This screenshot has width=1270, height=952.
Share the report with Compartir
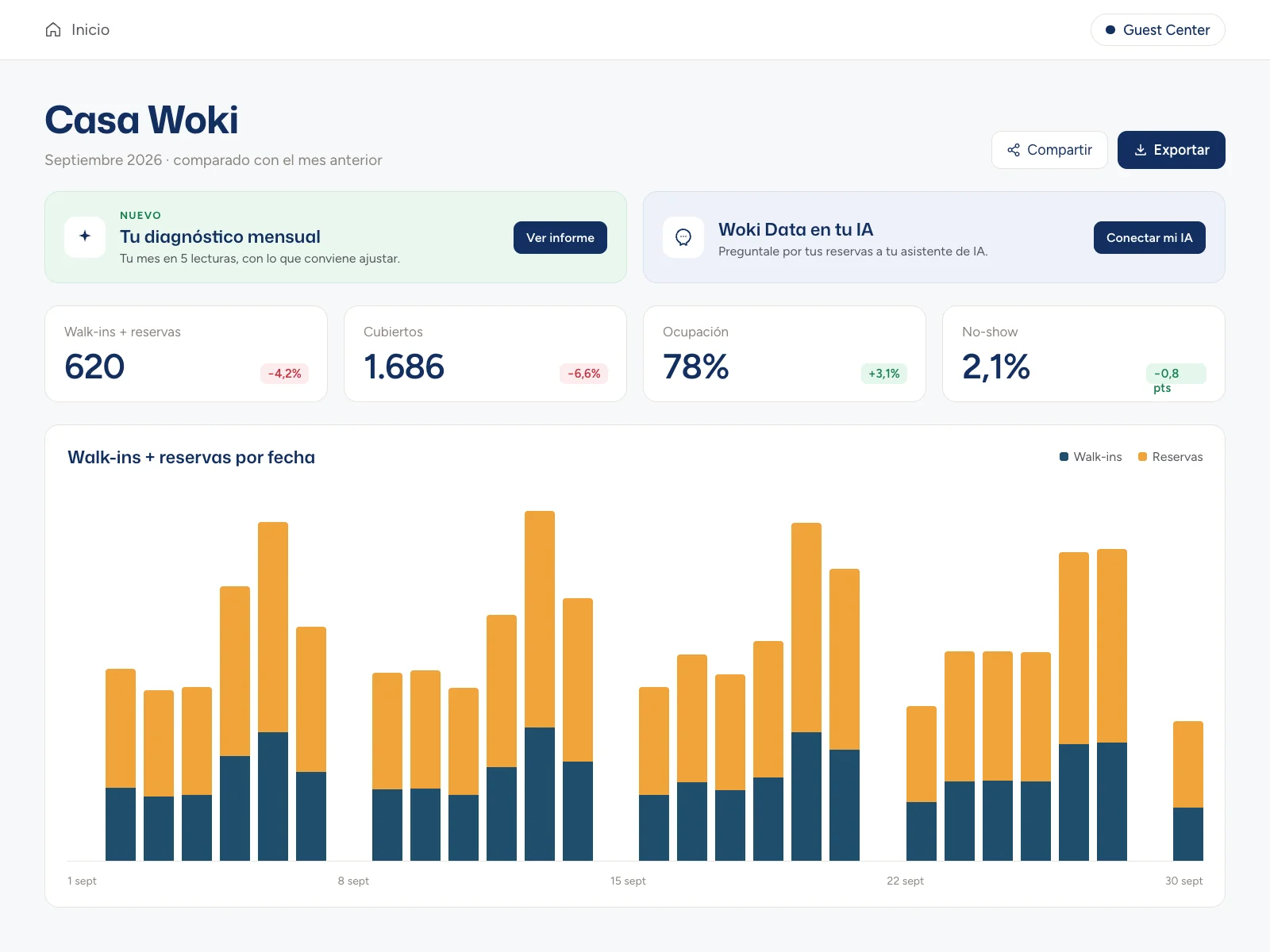click(x=1049, y=150)
